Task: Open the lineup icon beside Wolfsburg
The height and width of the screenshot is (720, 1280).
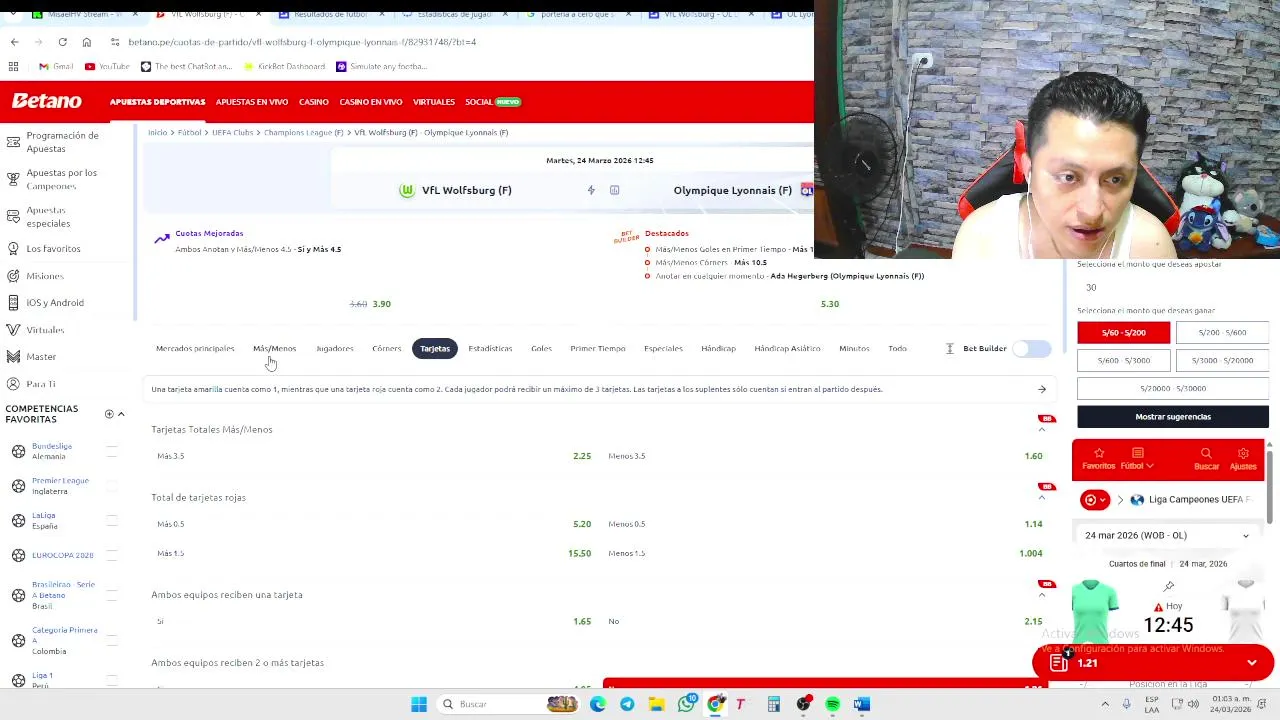Action: click(614, 190)
